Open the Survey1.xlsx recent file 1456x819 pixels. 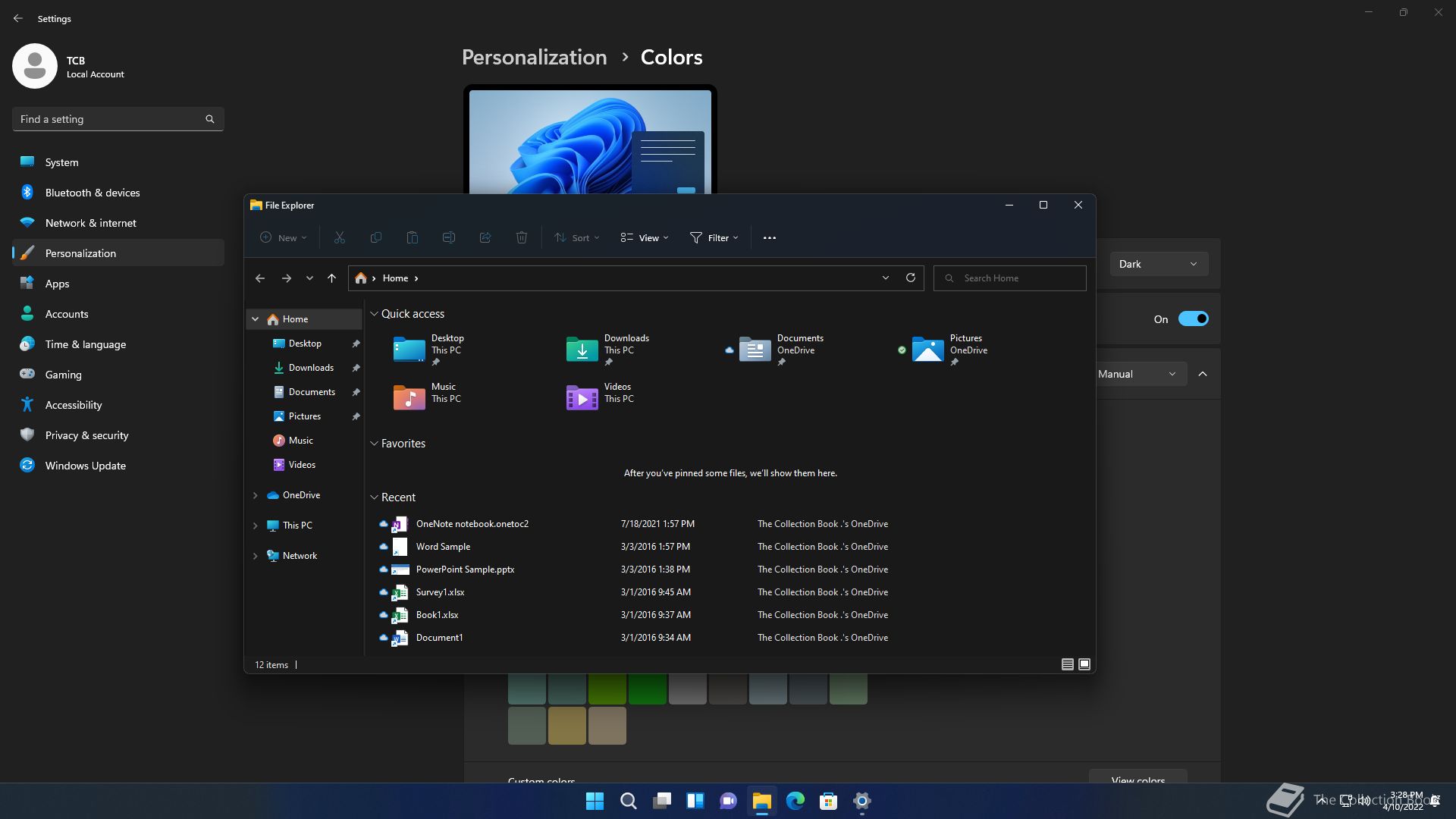[x=440, y=592]
